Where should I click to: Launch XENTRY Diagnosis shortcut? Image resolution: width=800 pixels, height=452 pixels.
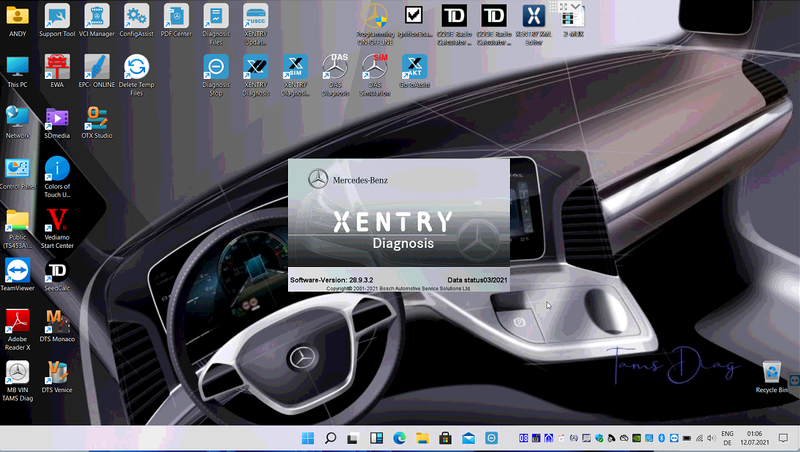tap(256, 75)
